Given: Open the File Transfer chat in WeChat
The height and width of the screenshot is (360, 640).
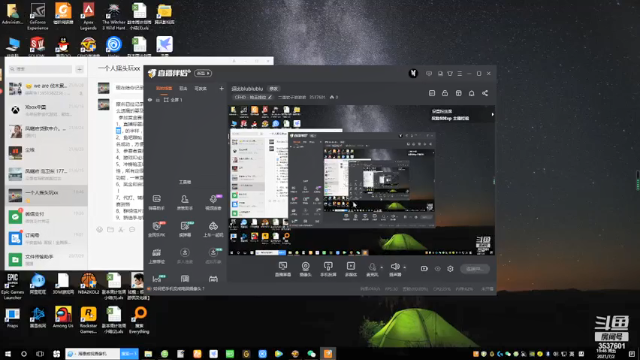Looking at the screenshot, I should 47,259.
